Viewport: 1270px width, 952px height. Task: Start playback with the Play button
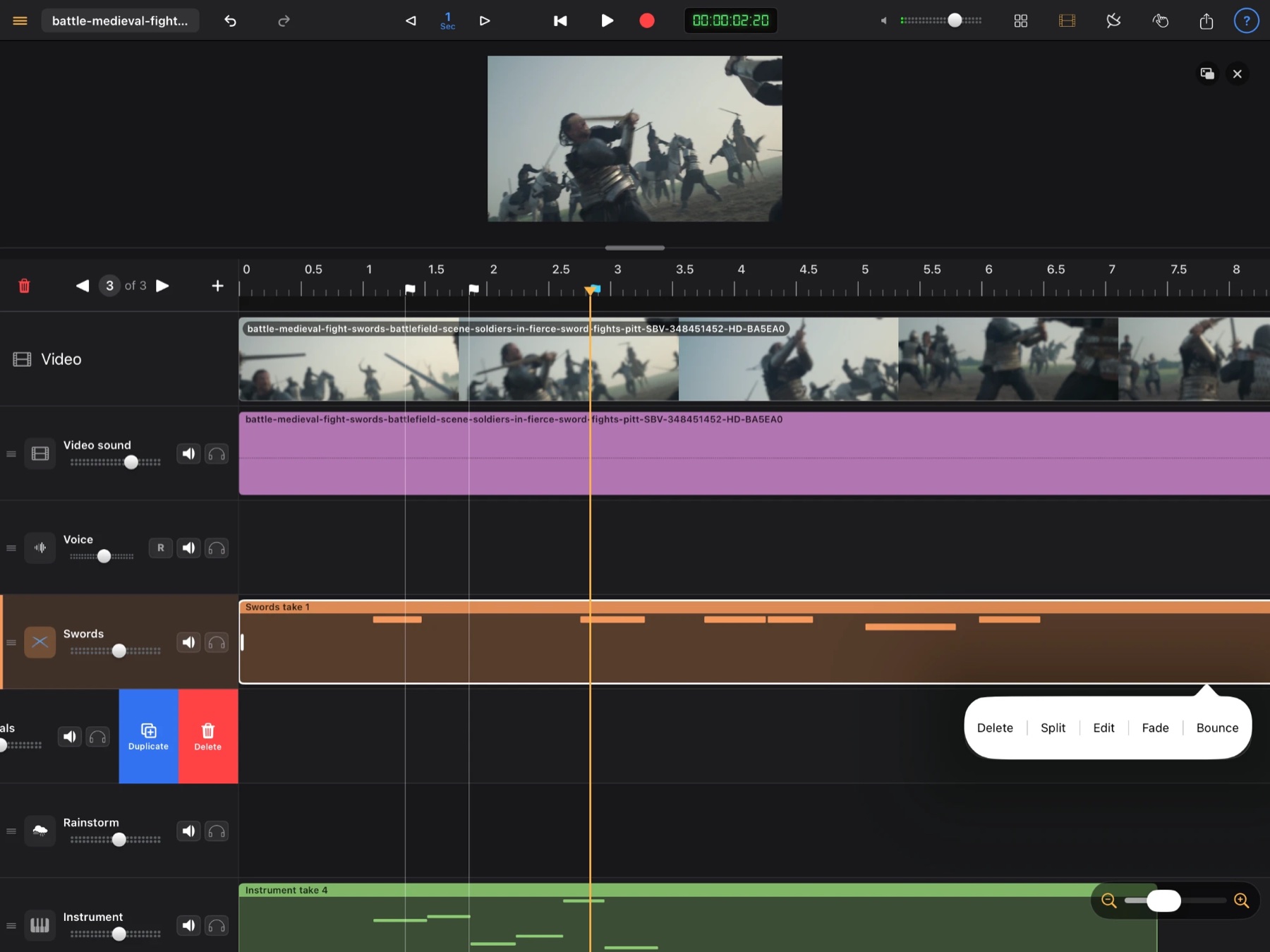point(607,20)
